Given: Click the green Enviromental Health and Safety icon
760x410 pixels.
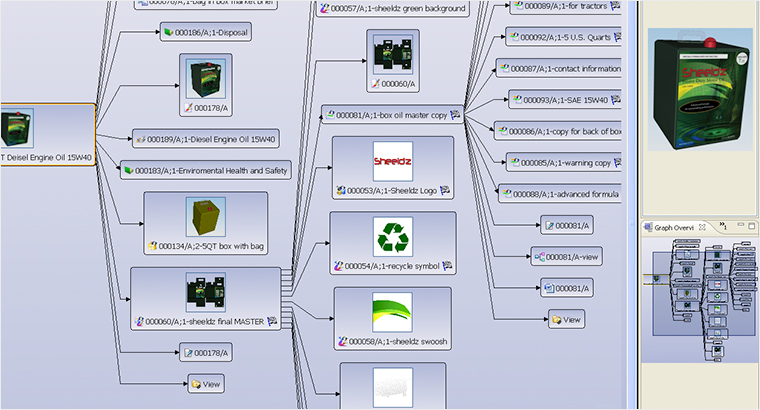Looking at the screenshot, I should coord(128,171).
